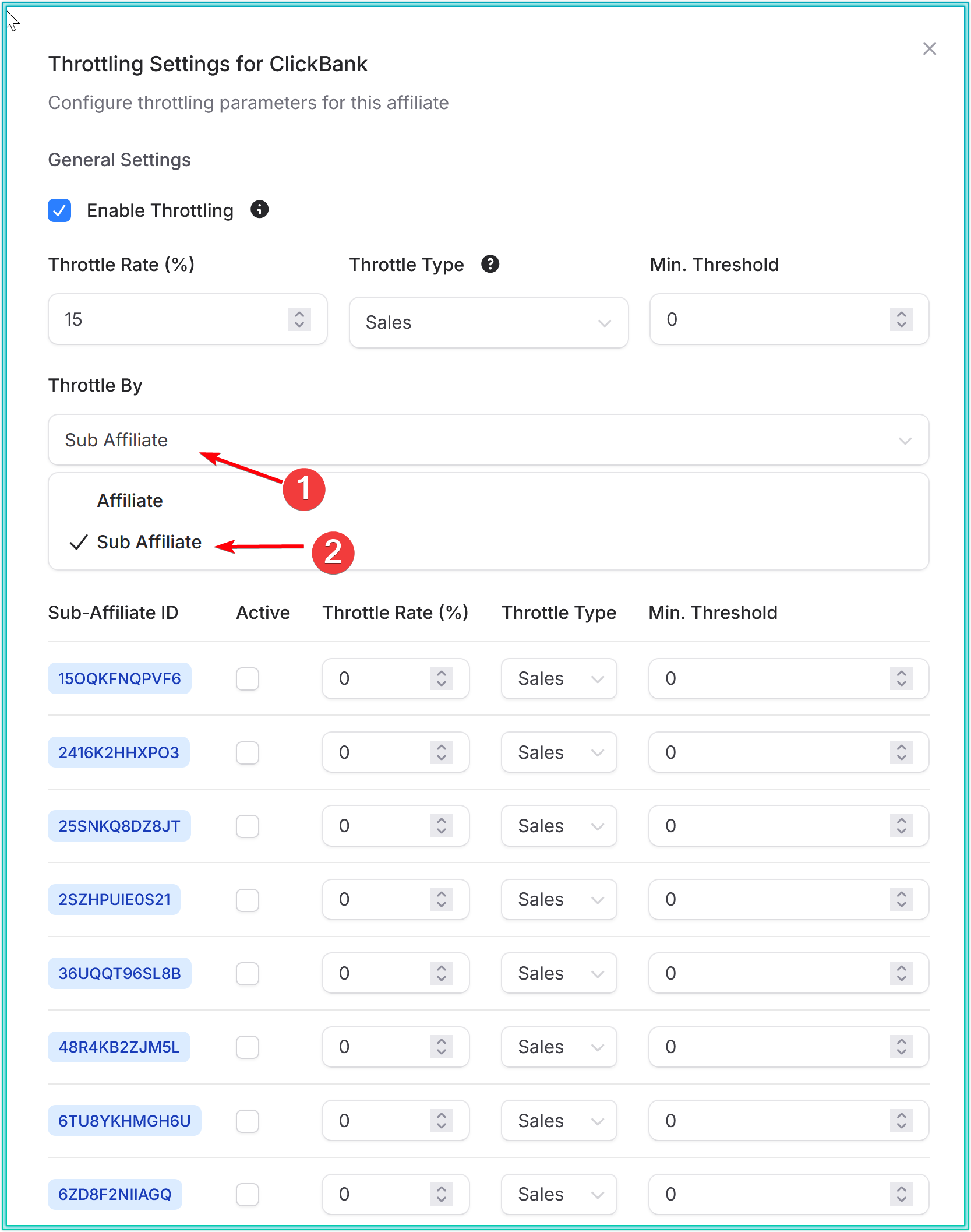Click the stepper arrows on general Throttle Rate
This screenshot has width=971, height=1232.
tap(299, 319)
